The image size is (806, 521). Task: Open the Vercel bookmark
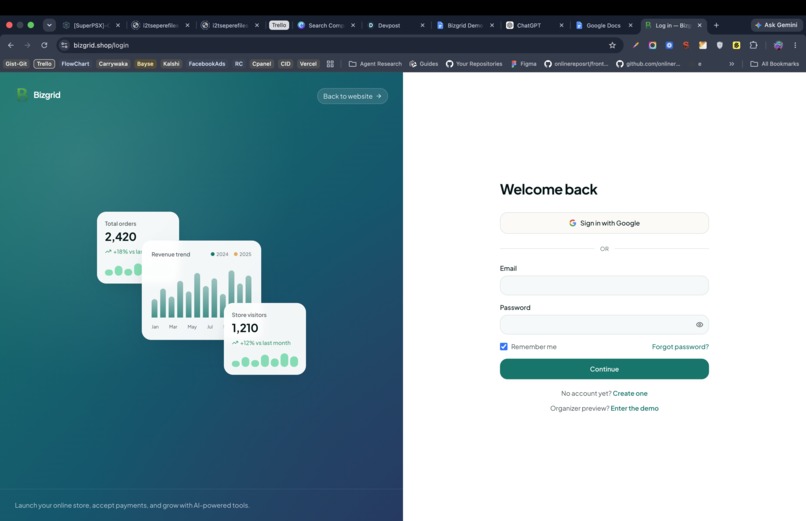point(308,64)
